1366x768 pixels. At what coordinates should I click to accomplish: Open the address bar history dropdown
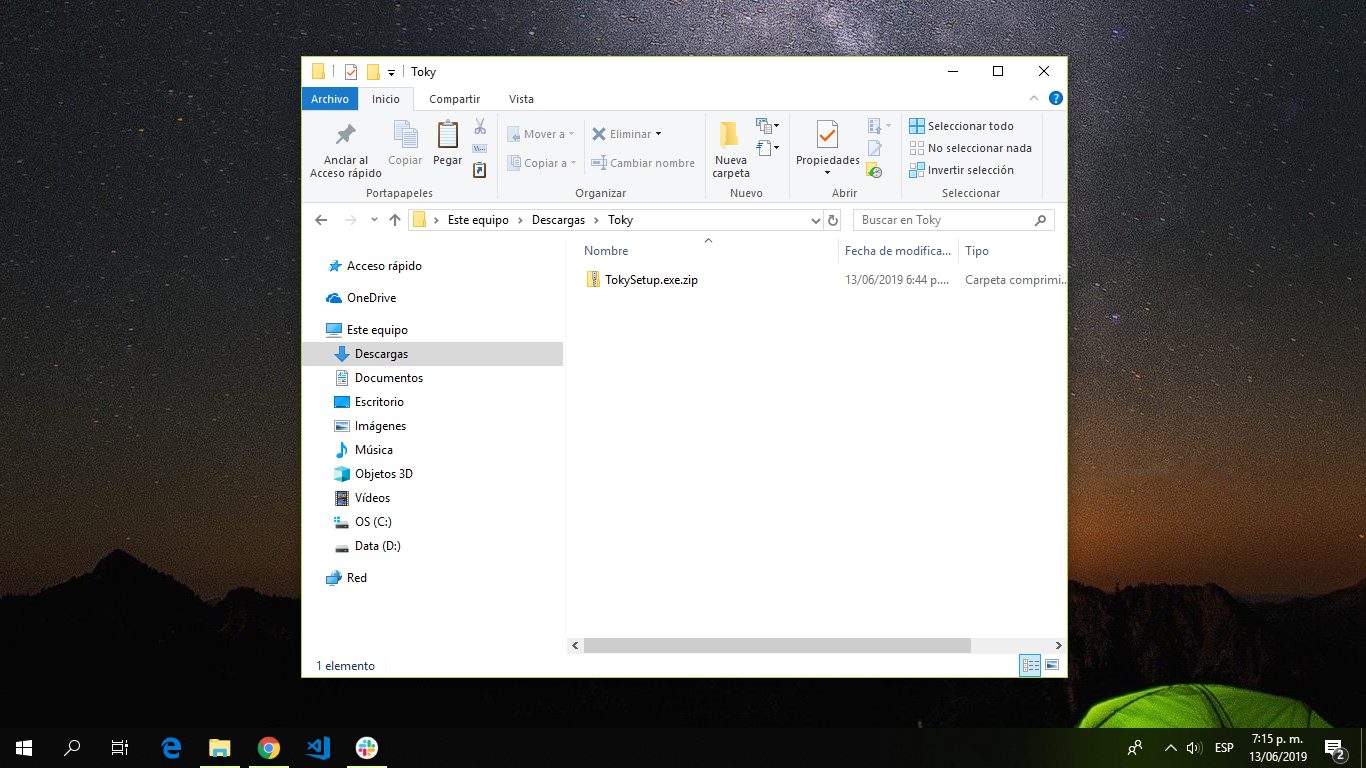point(816,220)
